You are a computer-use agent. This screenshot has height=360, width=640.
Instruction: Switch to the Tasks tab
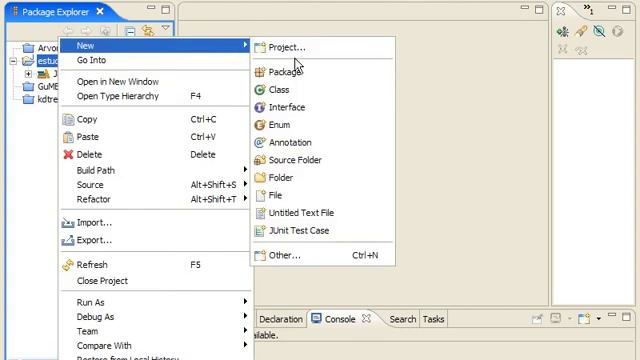coord(433,319)
